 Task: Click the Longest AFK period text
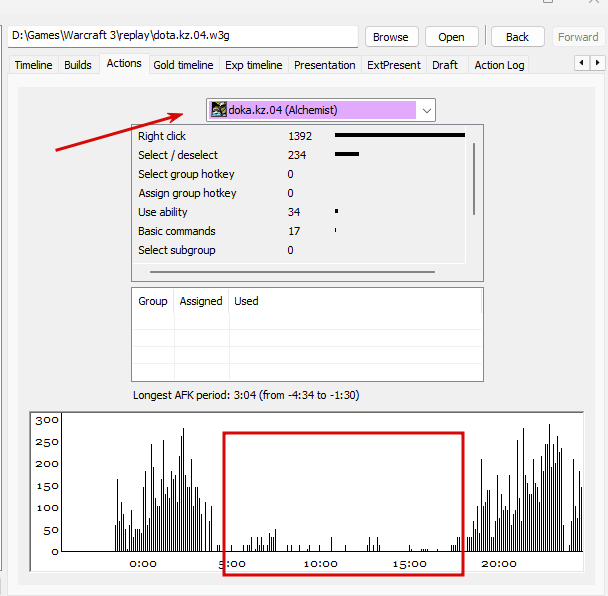click(x=246, y=395)
